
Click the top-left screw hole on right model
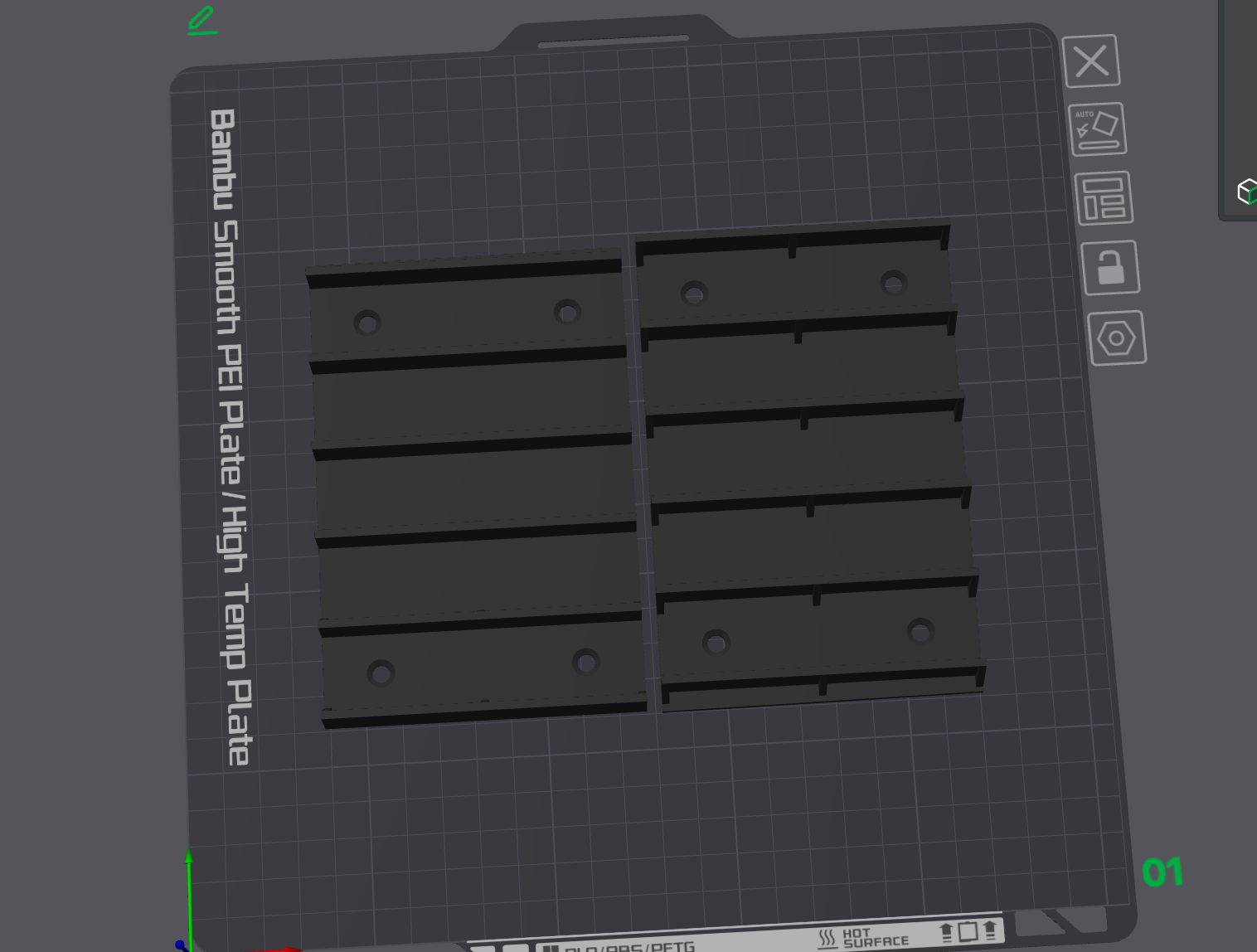[x=694, y=293]
